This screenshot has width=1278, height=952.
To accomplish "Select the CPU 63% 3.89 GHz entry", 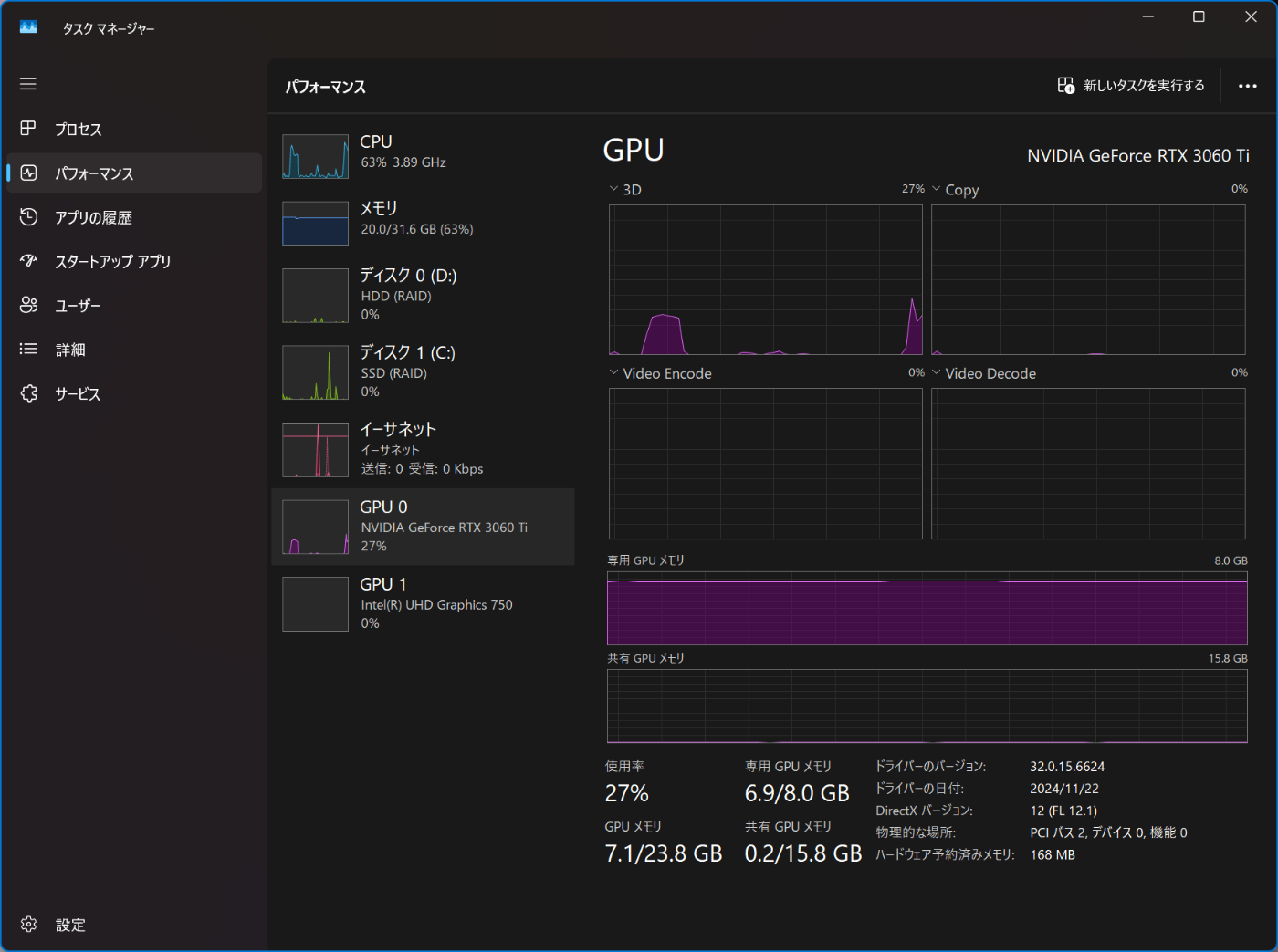I will (x=423, y=156).
